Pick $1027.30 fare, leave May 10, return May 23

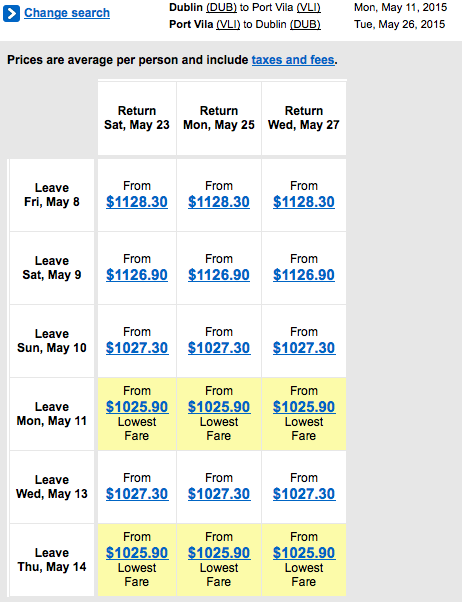point(137,347)
